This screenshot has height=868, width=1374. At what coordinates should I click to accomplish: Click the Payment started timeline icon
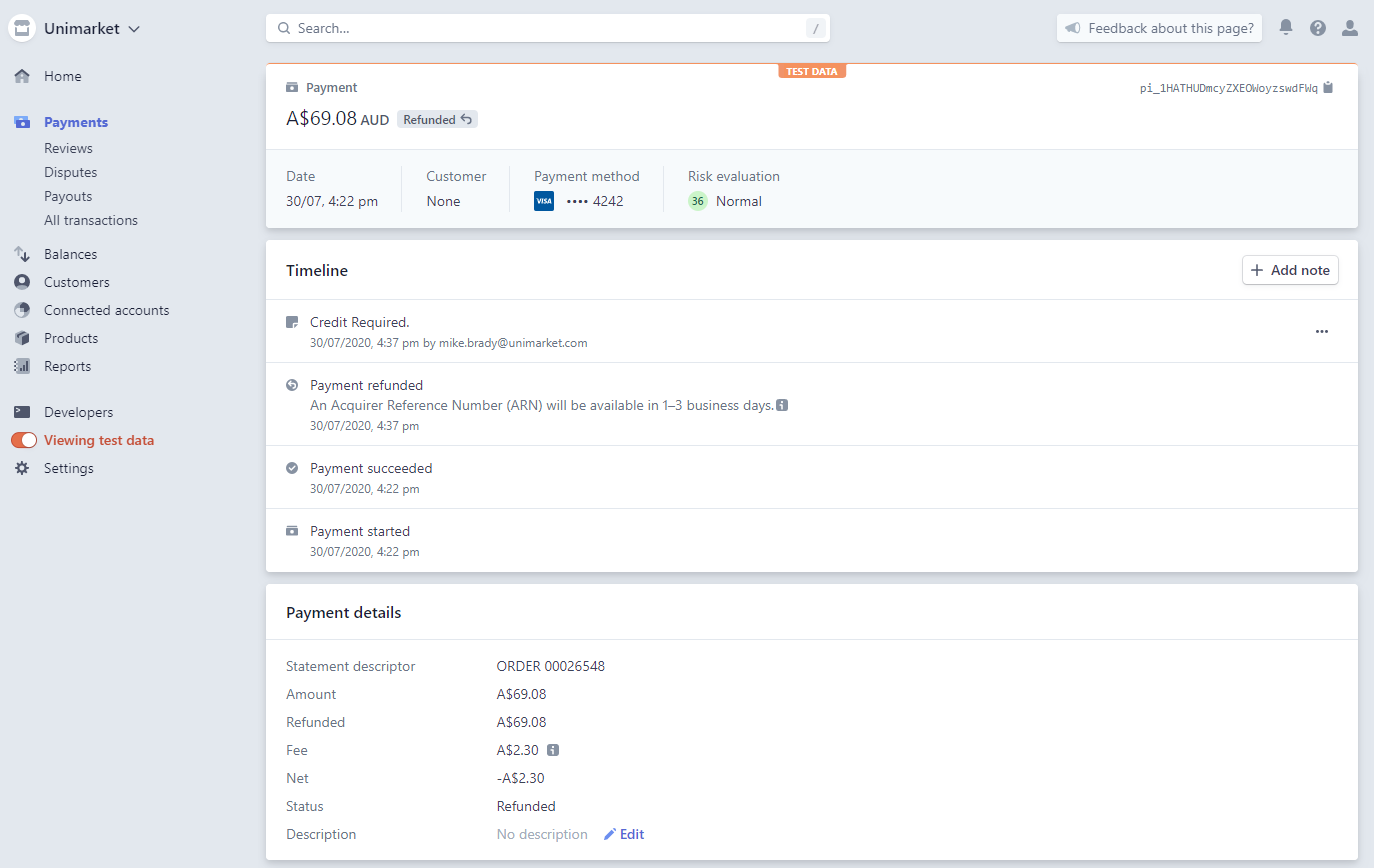click(x=292, y=531)
